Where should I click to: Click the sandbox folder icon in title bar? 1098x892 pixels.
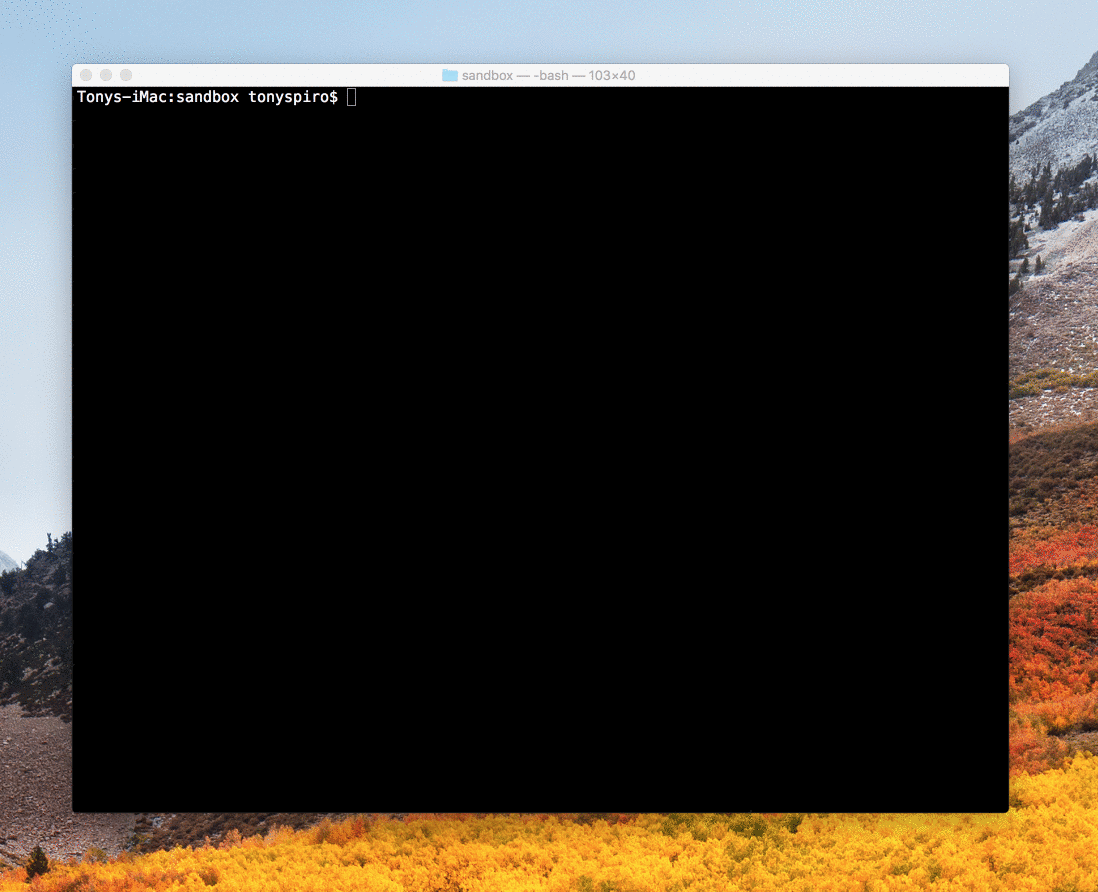pyautogui.click(x=450, y=75)
